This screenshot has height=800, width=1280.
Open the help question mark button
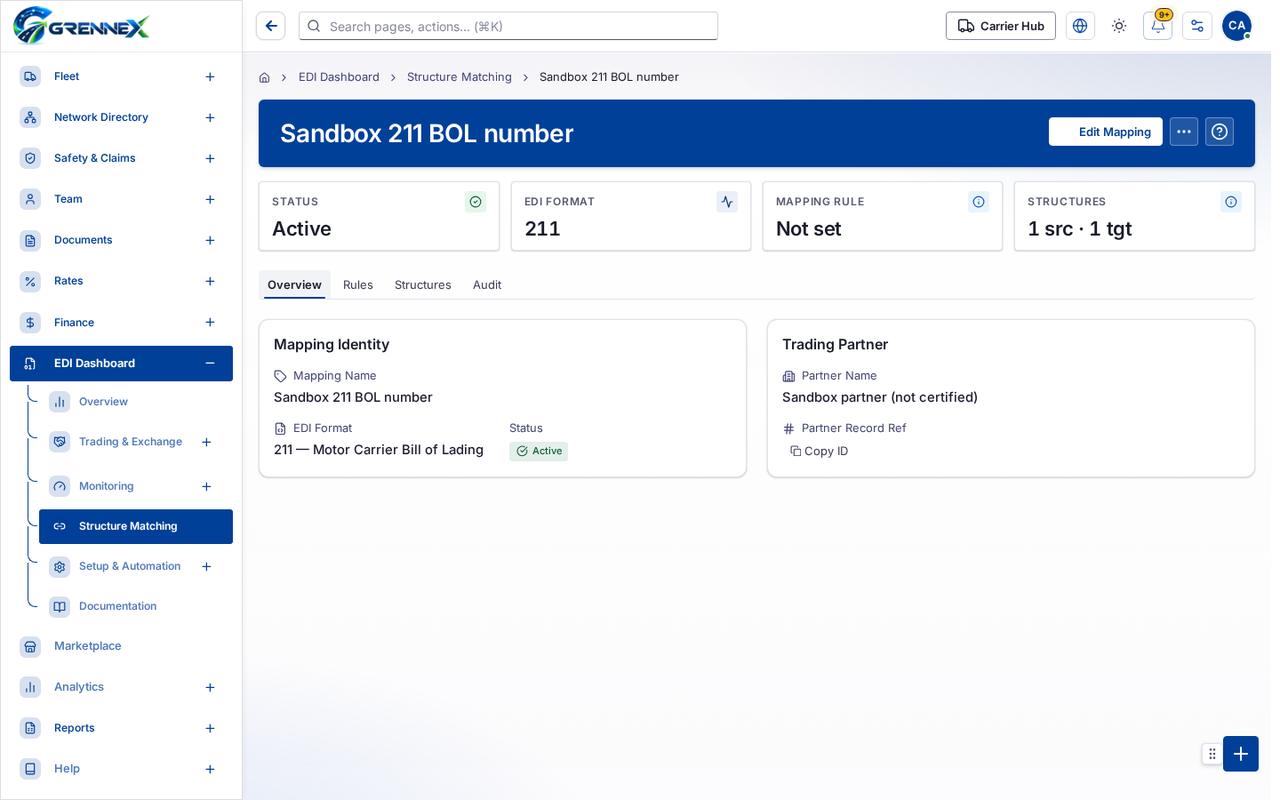click(1219, 132)
